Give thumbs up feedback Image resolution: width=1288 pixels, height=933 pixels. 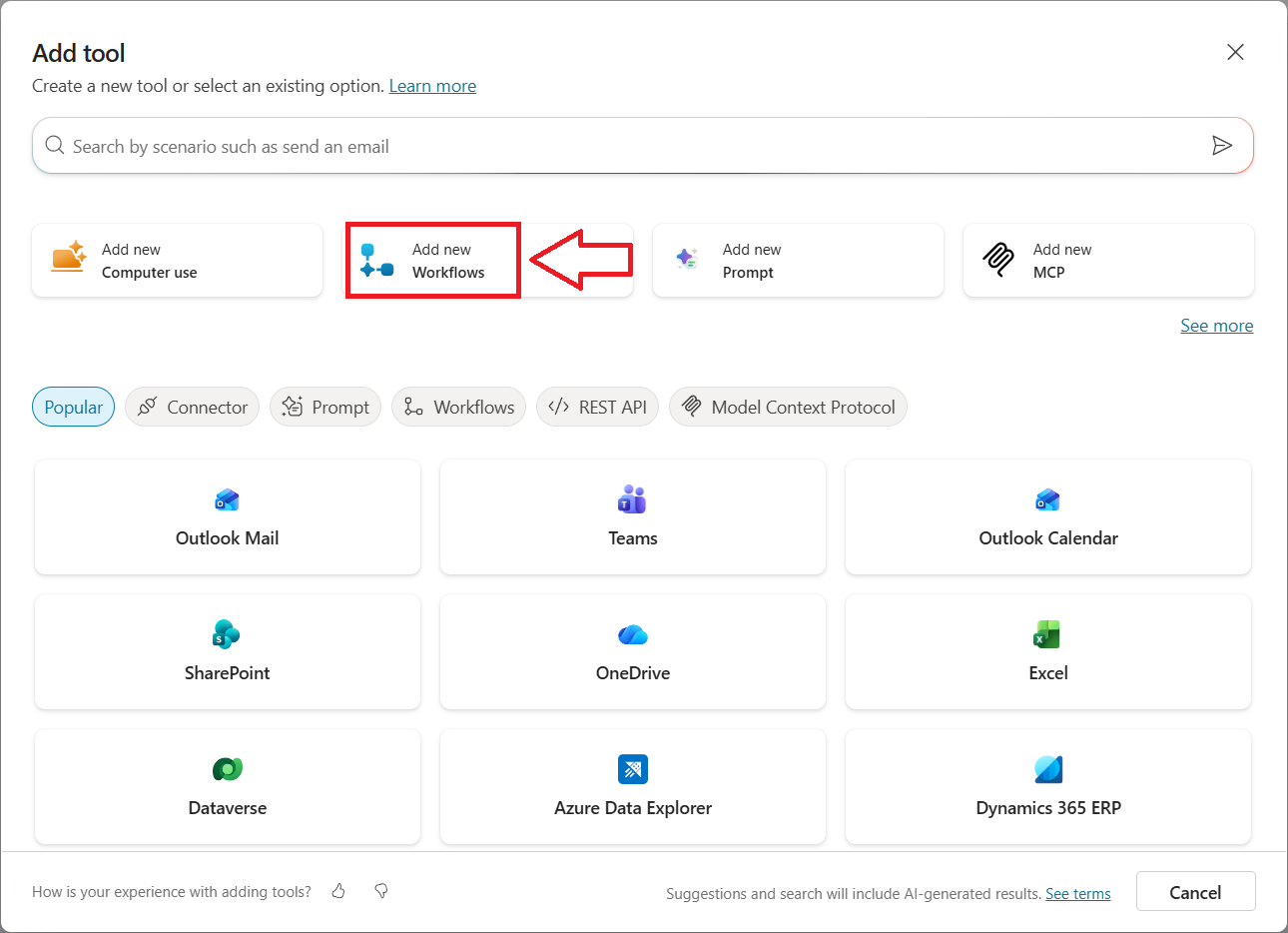click(x=338, y=891)
